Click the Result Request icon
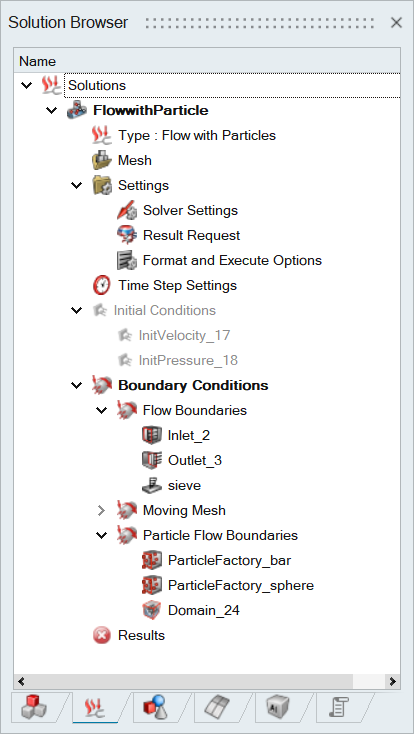The width and height of the screenshot is (414, 734). [x=126, y=235]
